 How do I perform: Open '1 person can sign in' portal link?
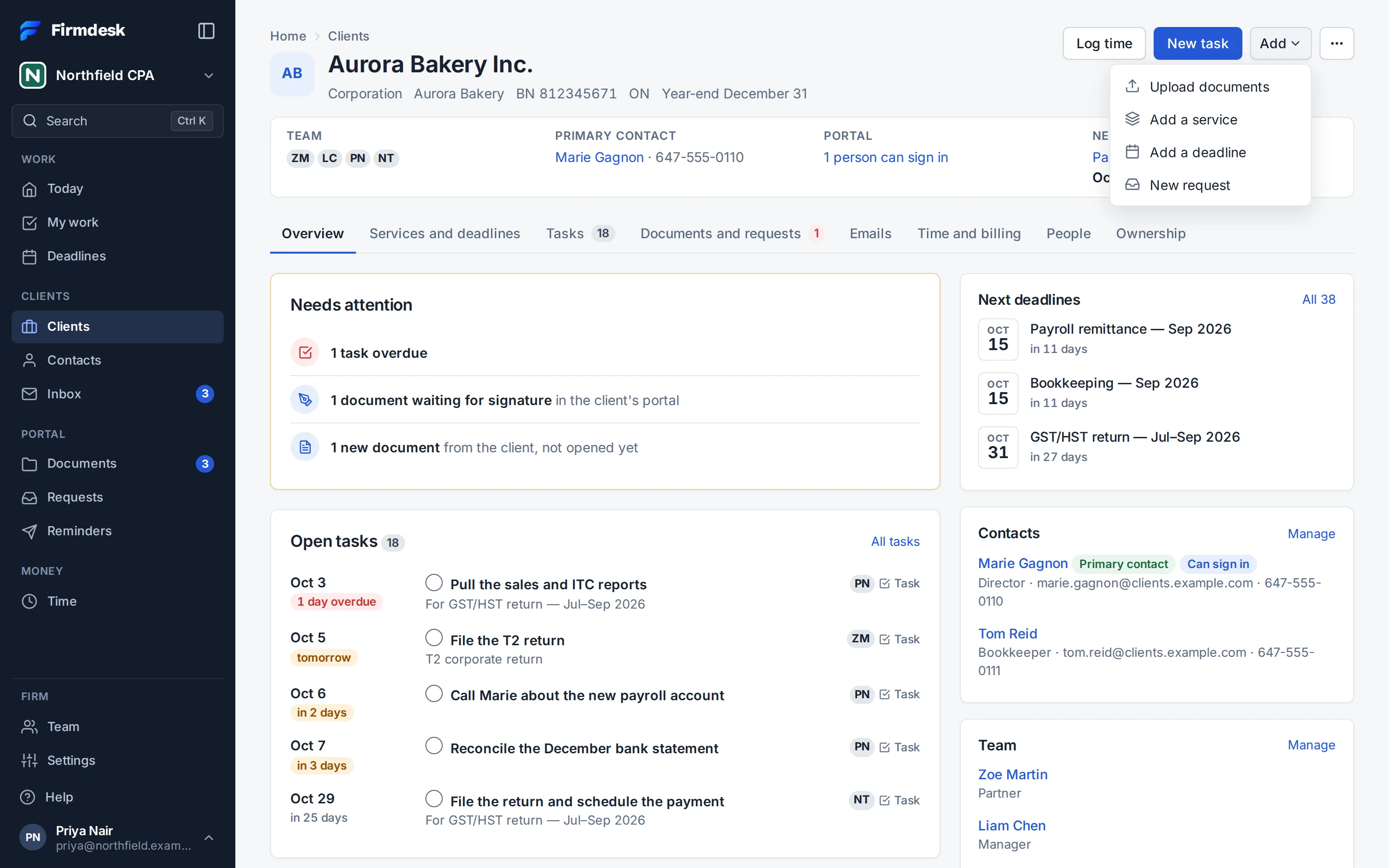point(885,157)
